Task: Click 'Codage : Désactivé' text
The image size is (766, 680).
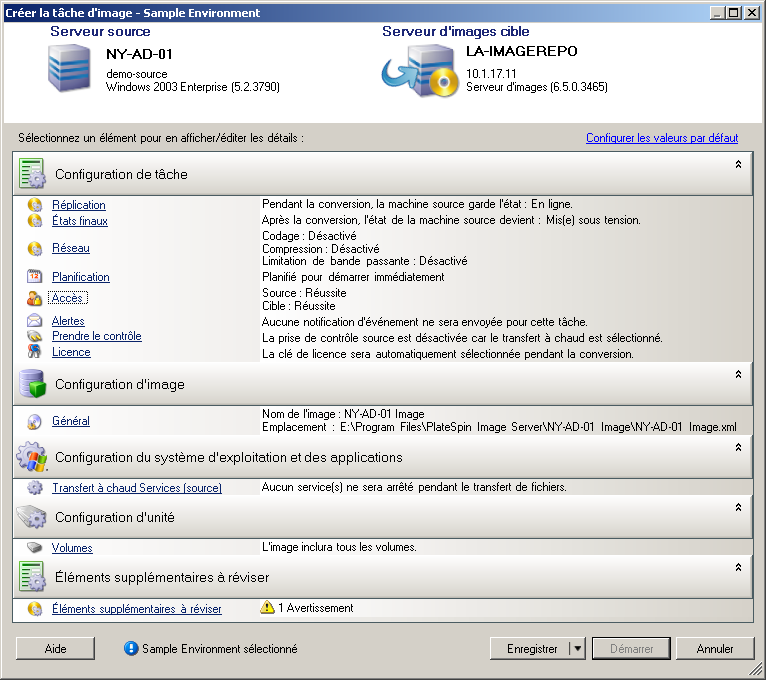Action: coord(309,236)
